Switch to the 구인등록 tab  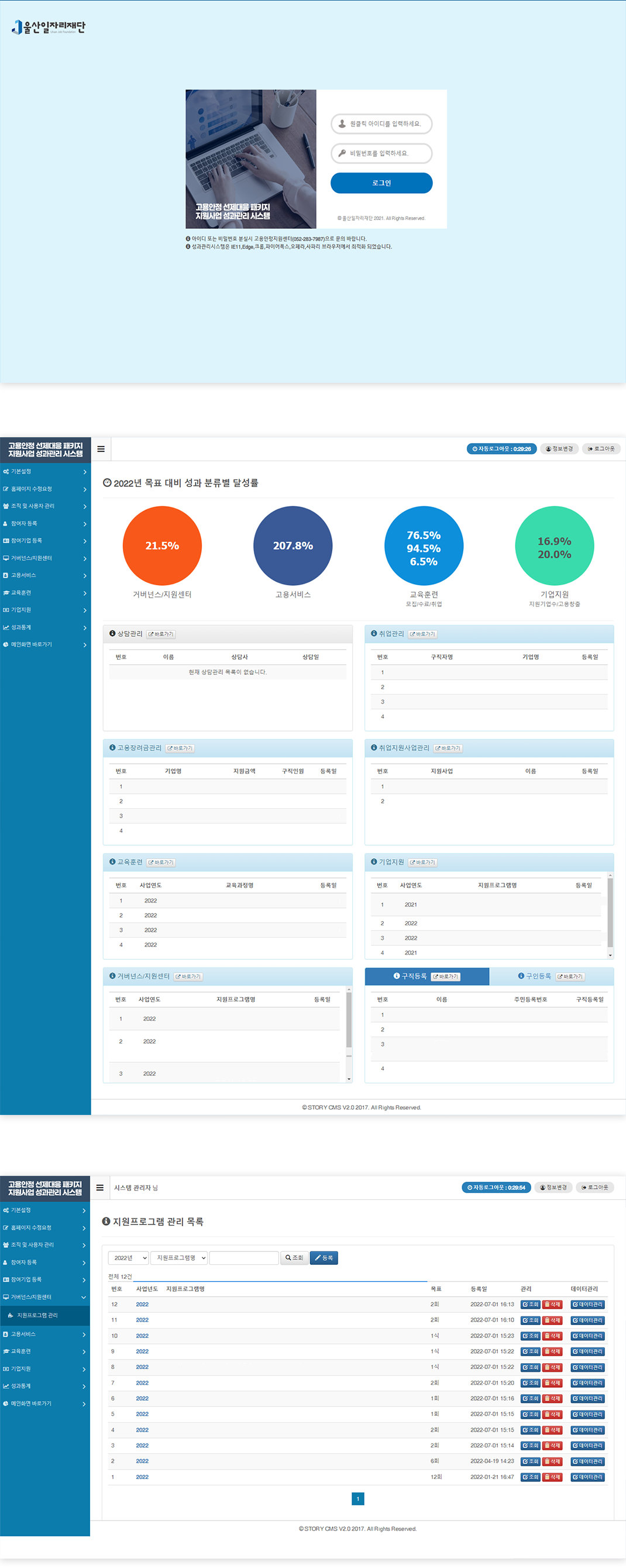coord(551,976)
